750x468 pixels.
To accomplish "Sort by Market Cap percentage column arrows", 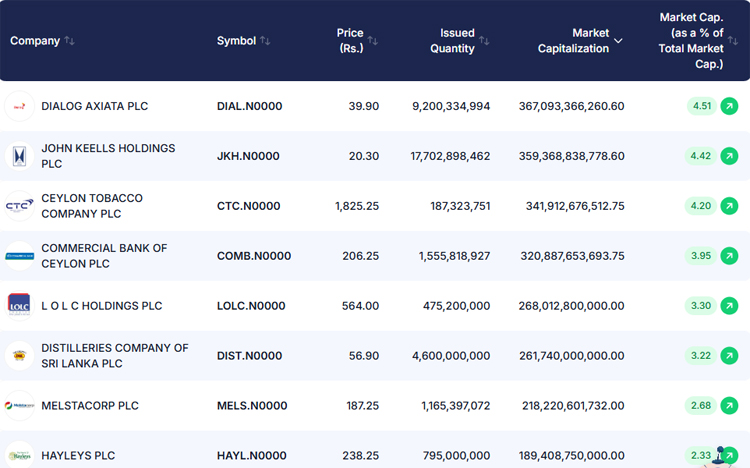I will point(733,41).
